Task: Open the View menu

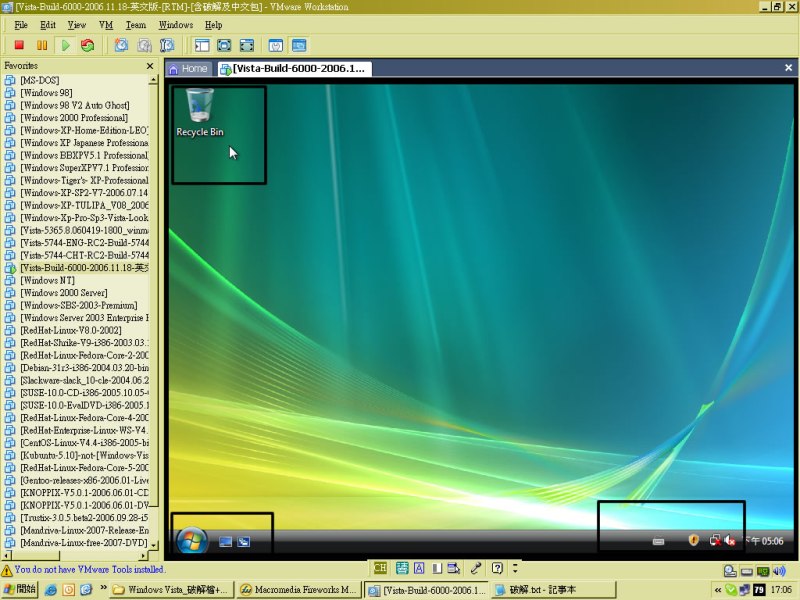Action: 77,25
